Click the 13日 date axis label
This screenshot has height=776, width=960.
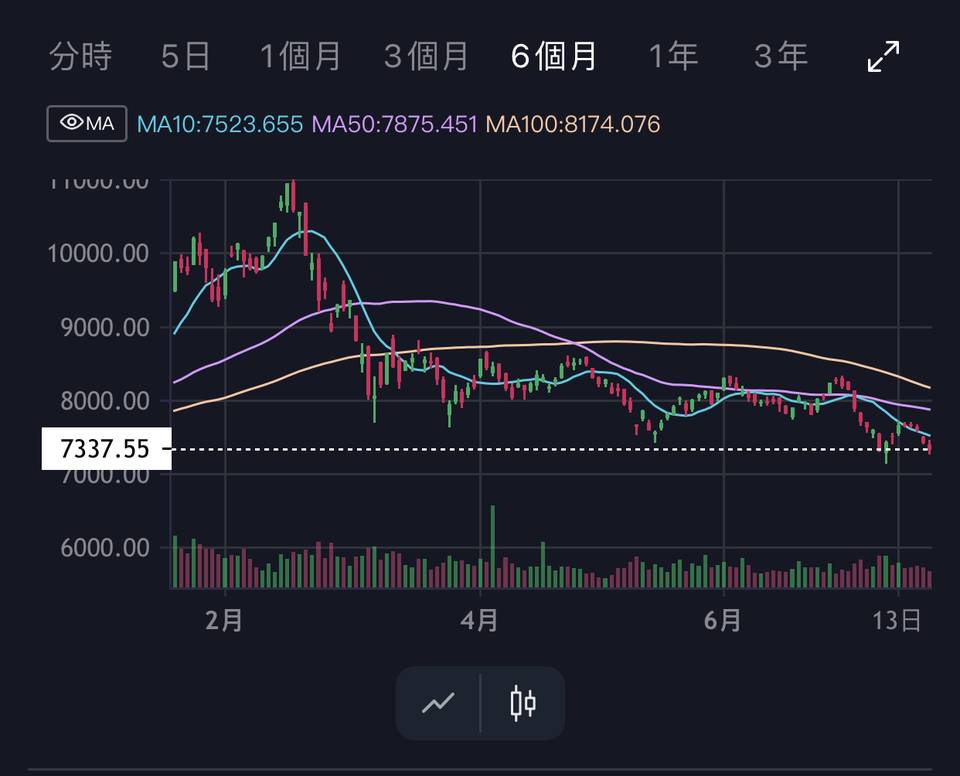tap(897, 620)
